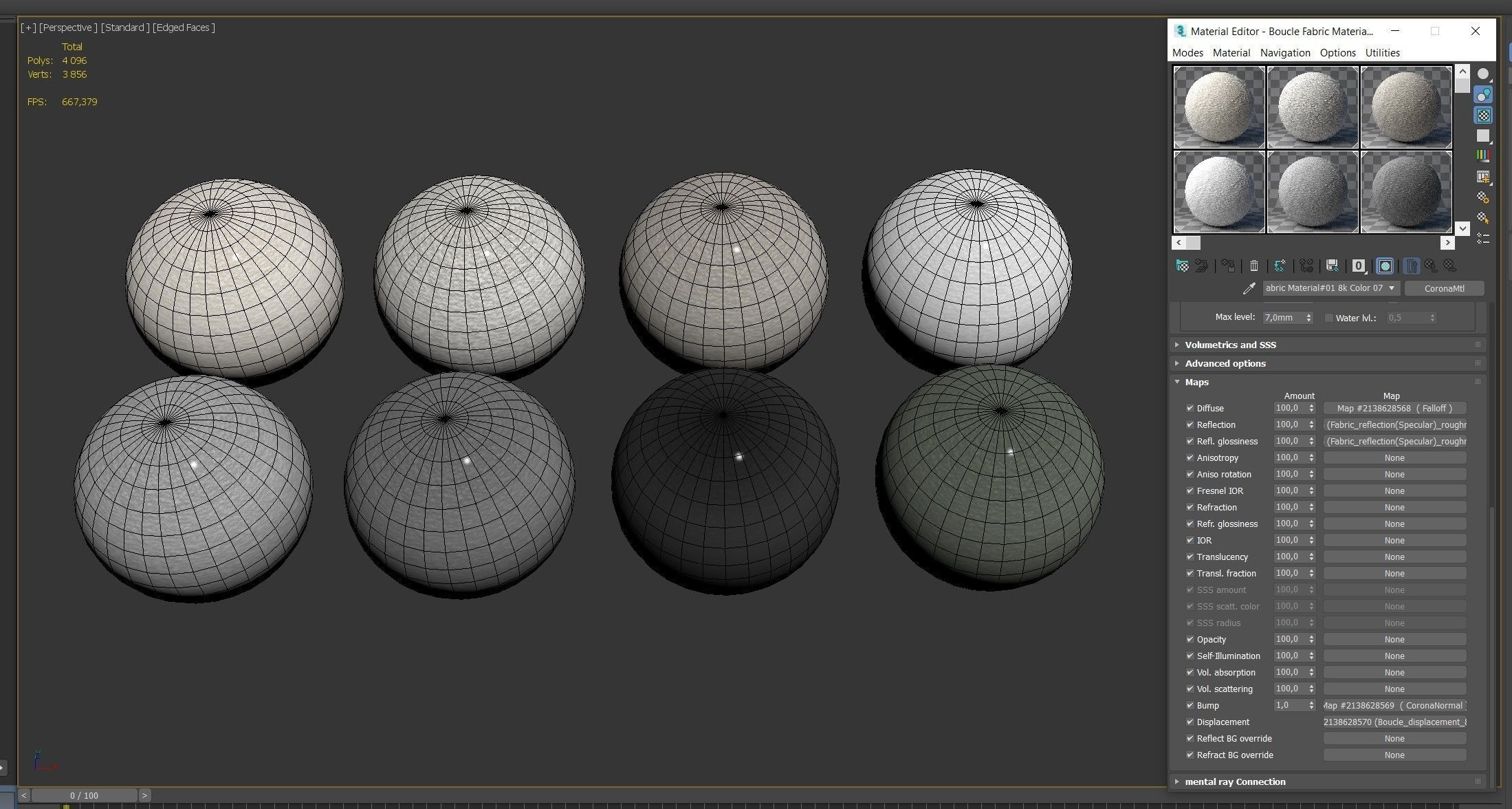1512x809 pixels.
Task: Click the CoronaMtl material type button
Action: click(x=1444, y=288)
